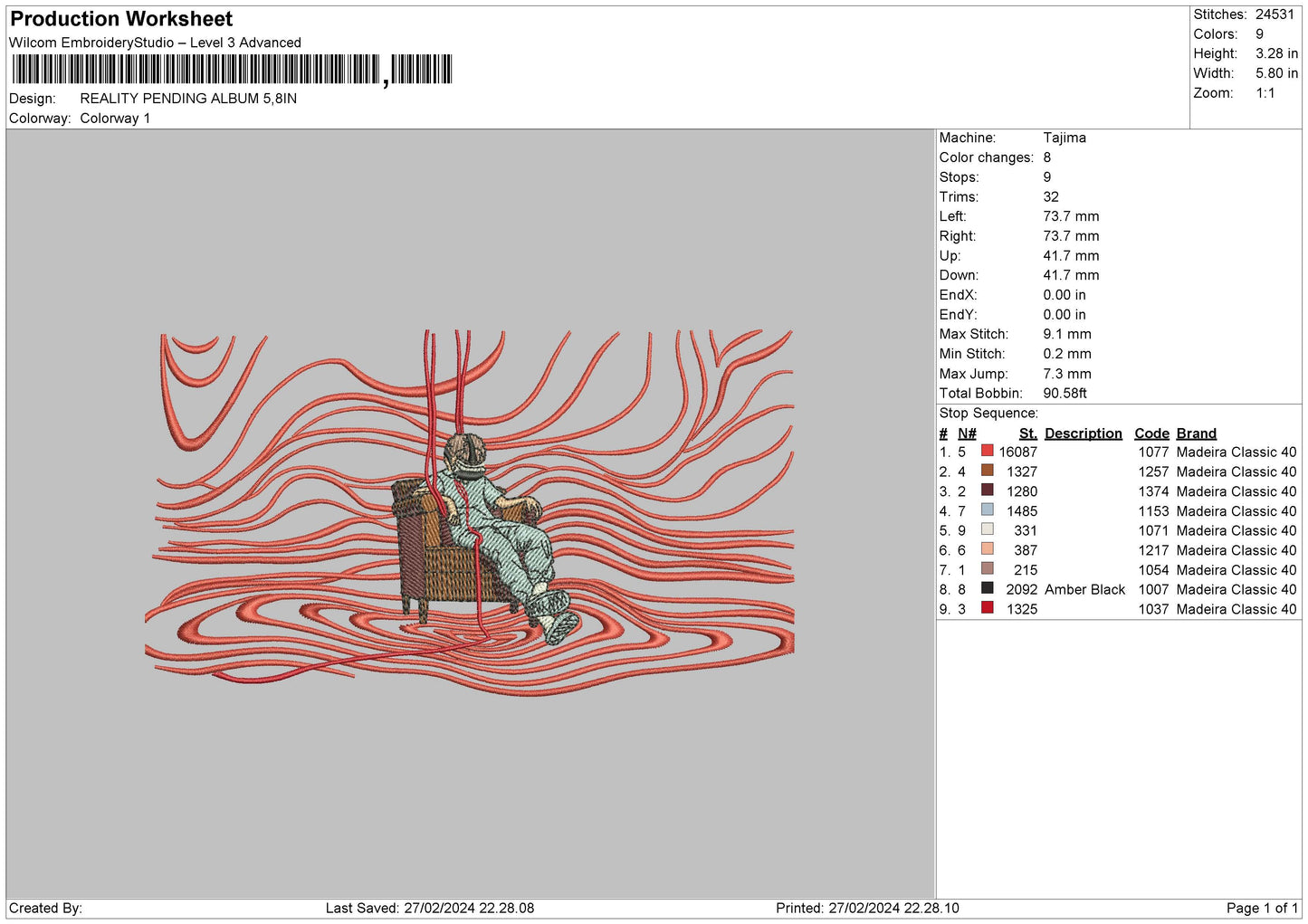1308x924 pixels.
Task: Click the Up value 41.7 mm
Action: click(x=1071, y=255)
